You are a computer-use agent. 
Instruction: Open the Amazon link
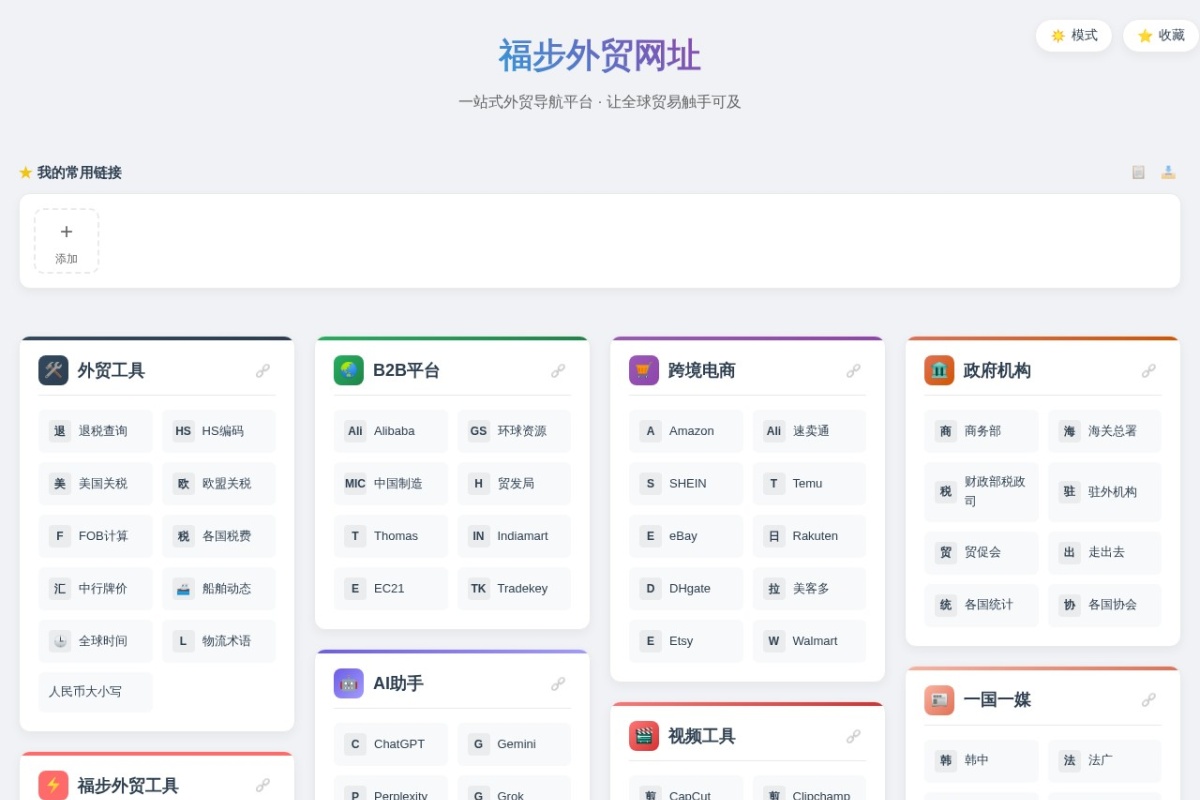(686, 431)
